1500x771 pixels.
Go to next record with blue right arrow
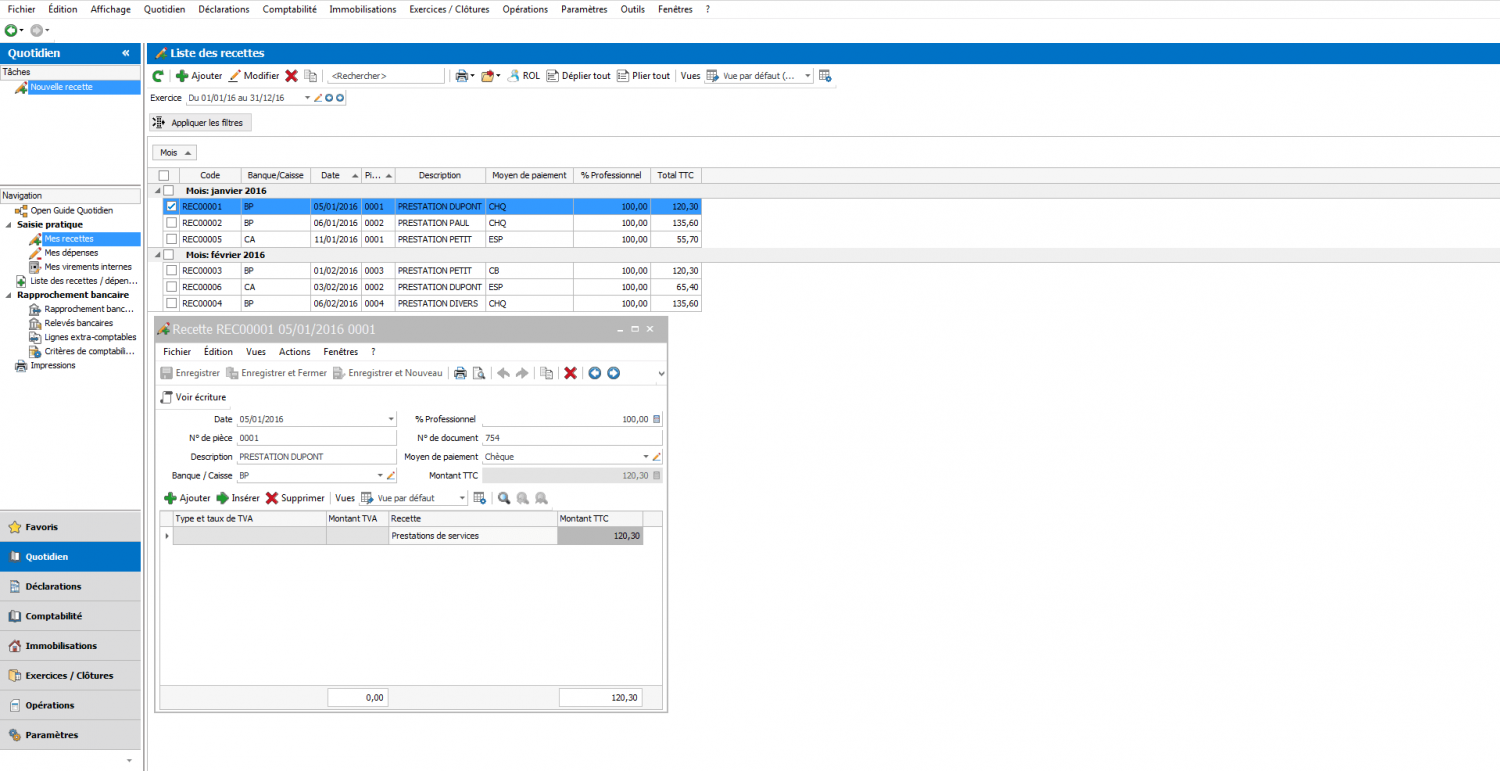click(613, 373)
